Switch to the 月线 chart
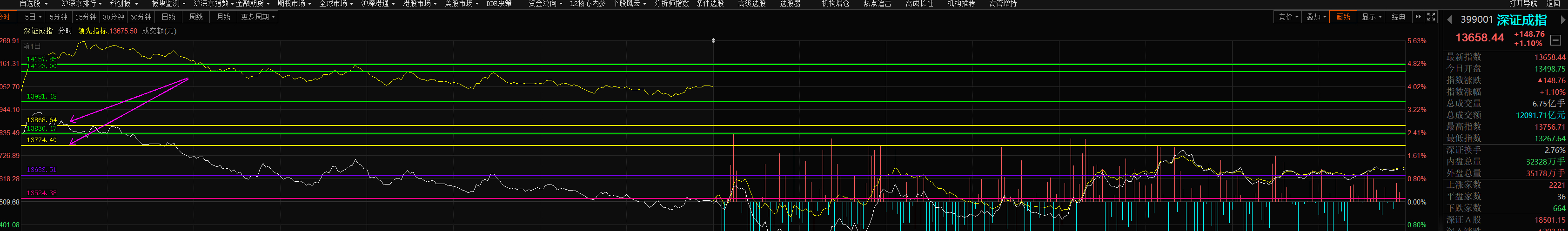1568x231 pixels. [223, 17]
